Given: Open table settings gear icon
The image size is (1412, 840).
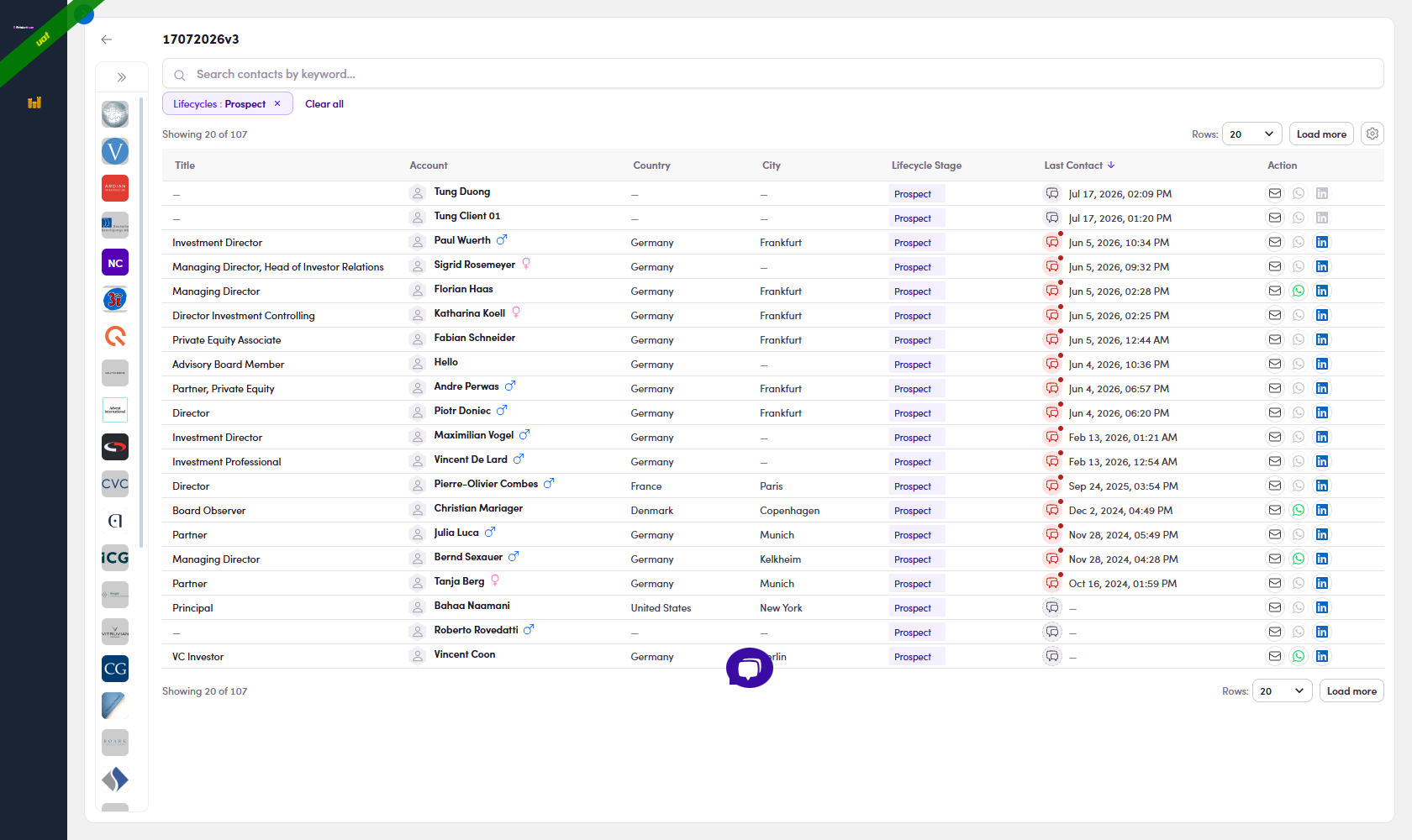Looking at the screenshot, I should 1372,134.
